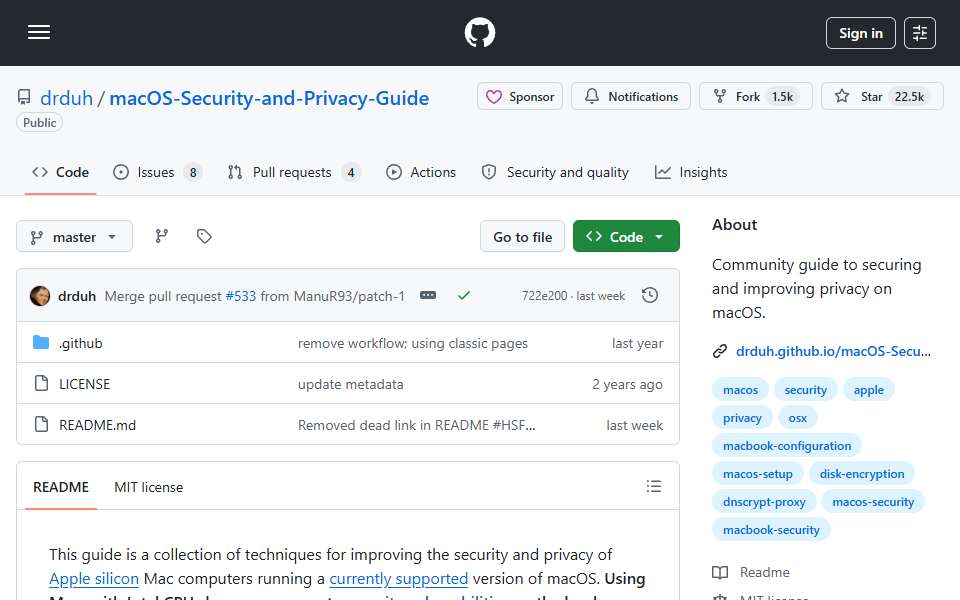This screenshot has height=600, width=960.
Task: Click the macos-setup topic tag
Action: click(x=757, y=474)
